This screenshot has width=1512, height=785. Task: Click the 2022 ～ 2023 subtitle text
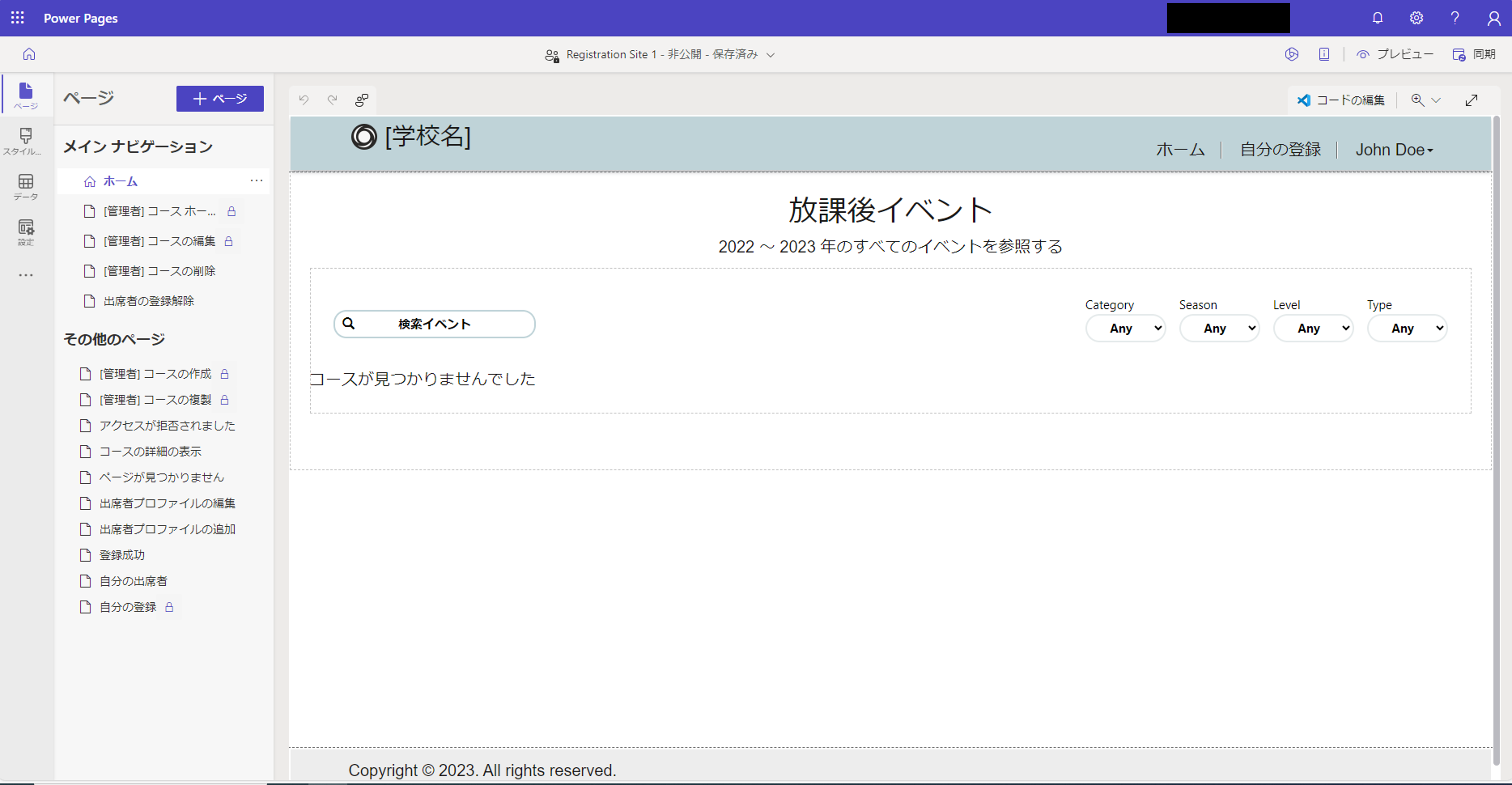pos(891,246)
